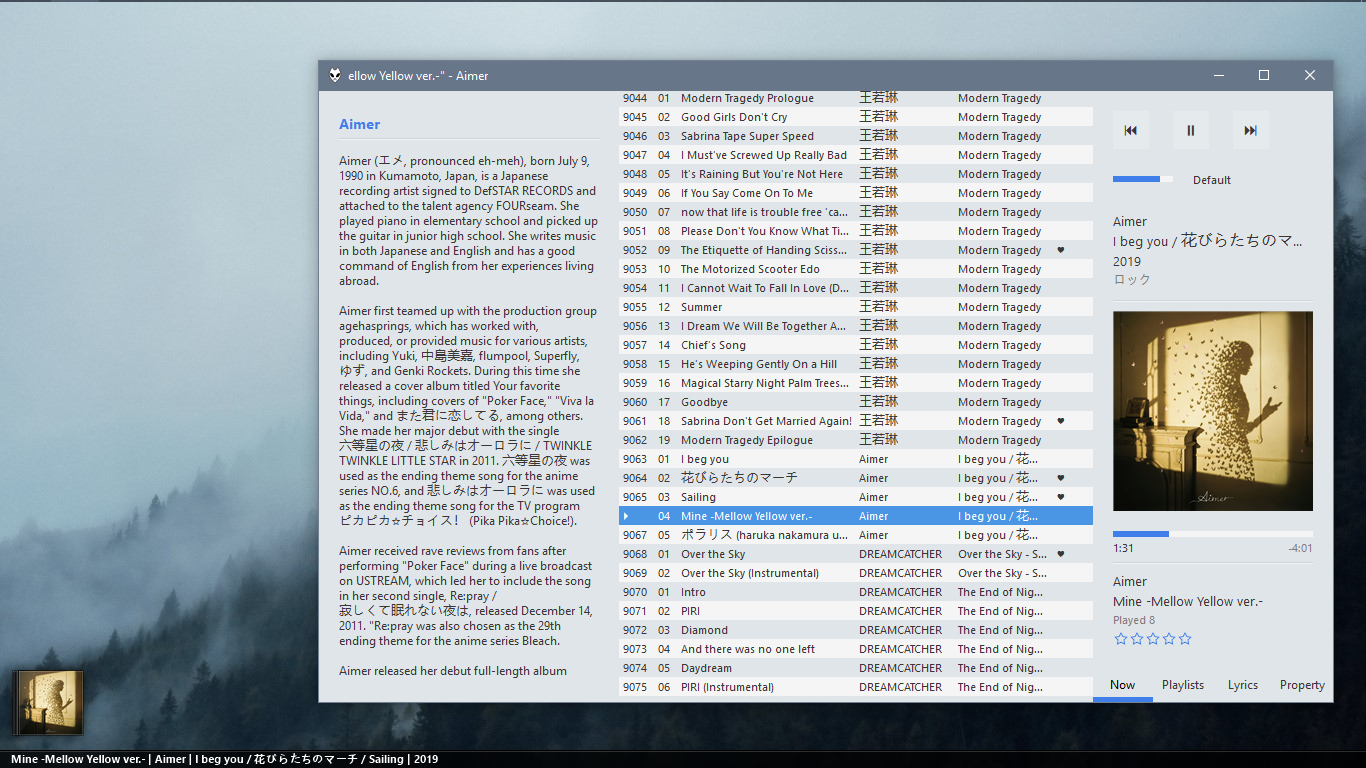Skip to the next track

1251,130
